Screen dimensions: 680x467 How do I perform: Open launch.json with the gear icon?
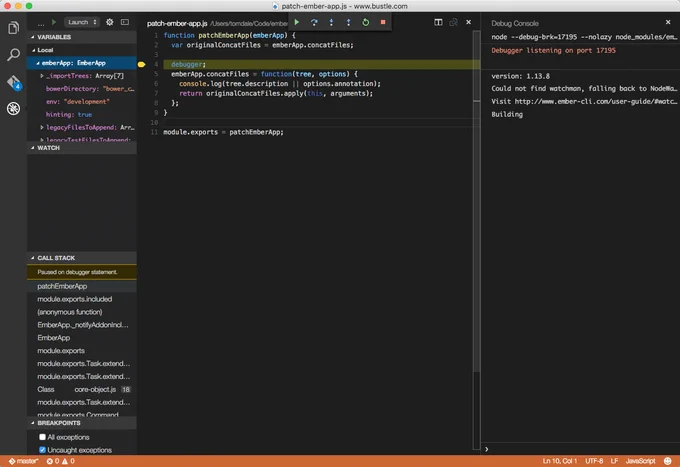[x=110, y=22]
